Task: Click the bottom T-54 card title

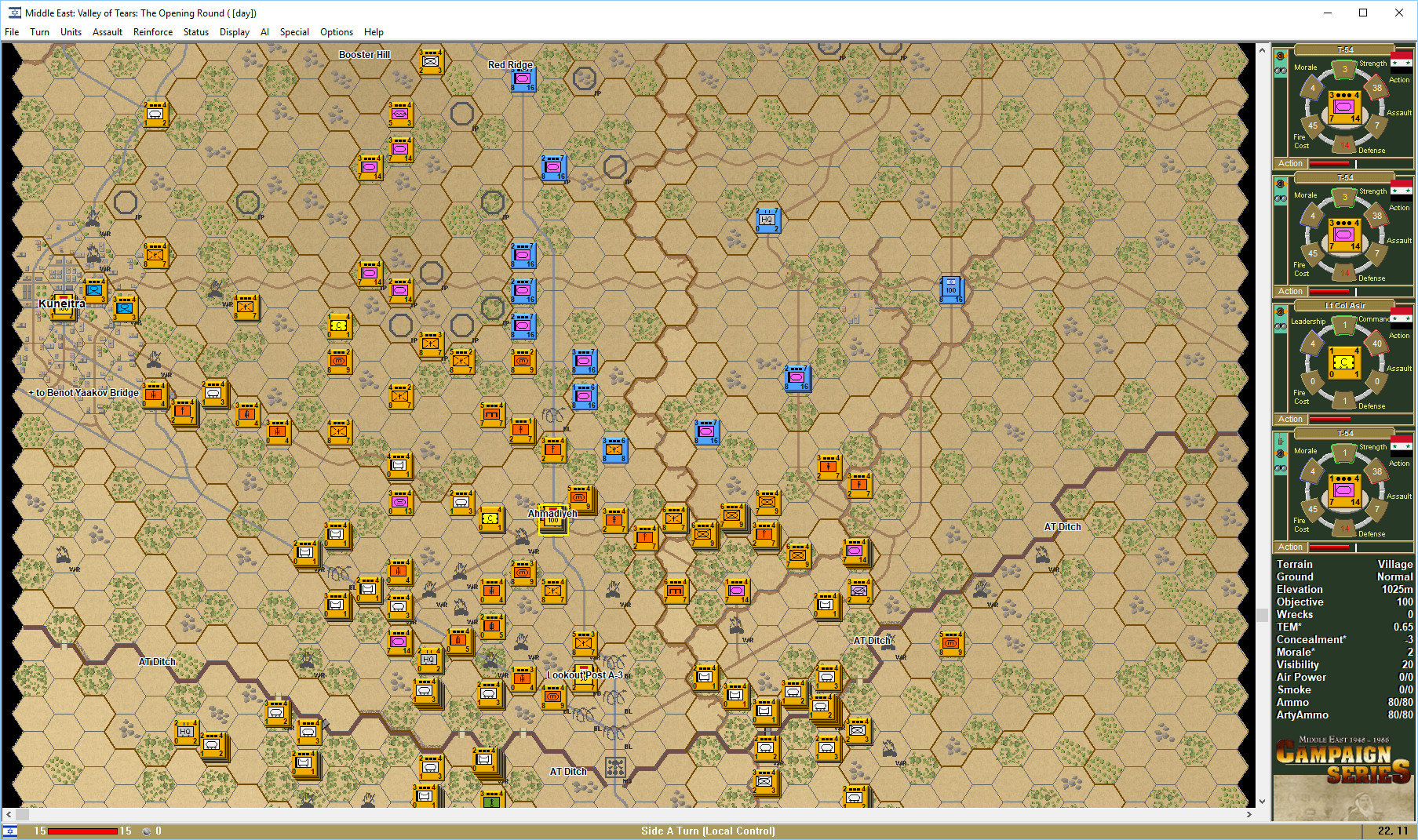Action: point(1345,434)
